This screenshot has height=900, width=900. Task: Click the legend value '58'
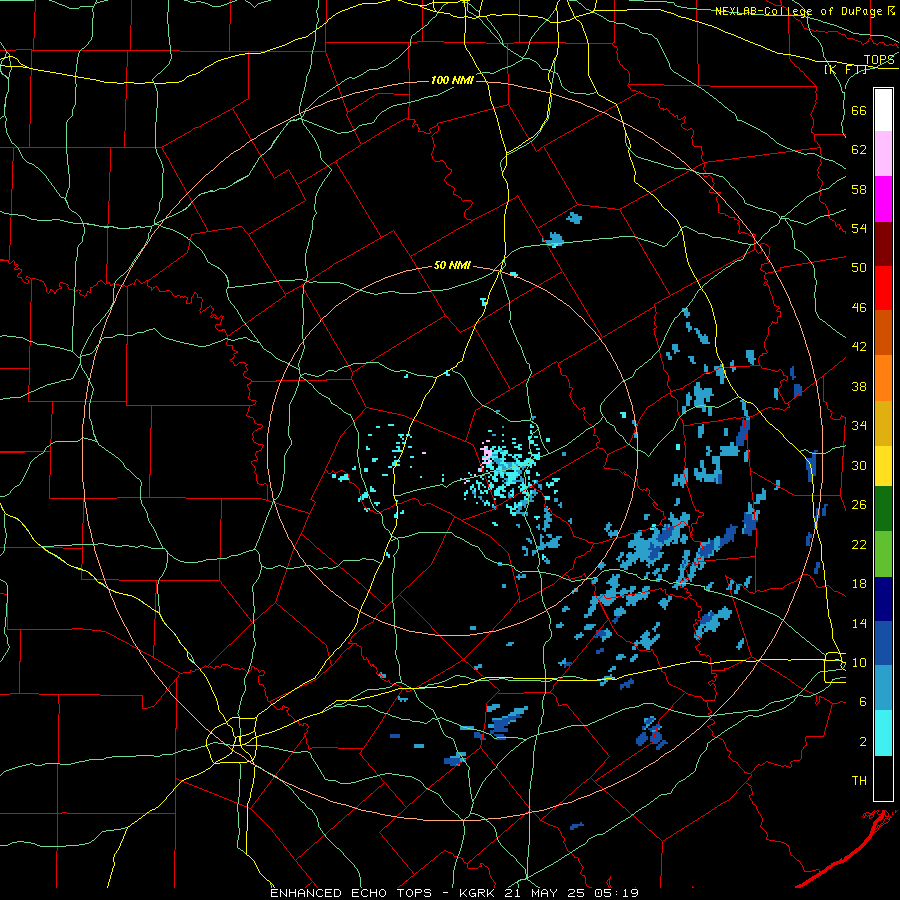coord(859,189)
